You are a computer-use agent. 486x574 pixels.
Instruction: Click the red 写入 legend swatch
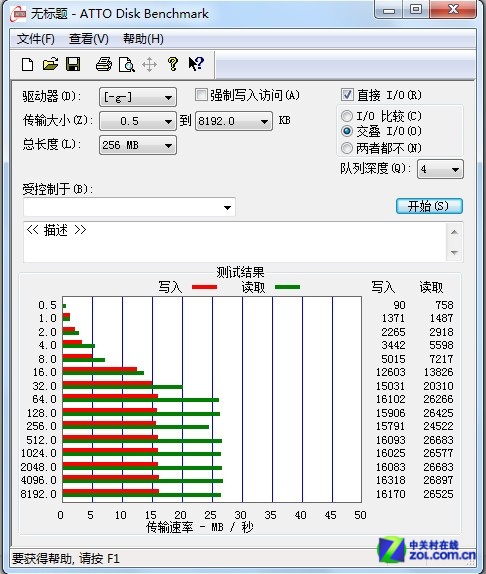(205, 287)
